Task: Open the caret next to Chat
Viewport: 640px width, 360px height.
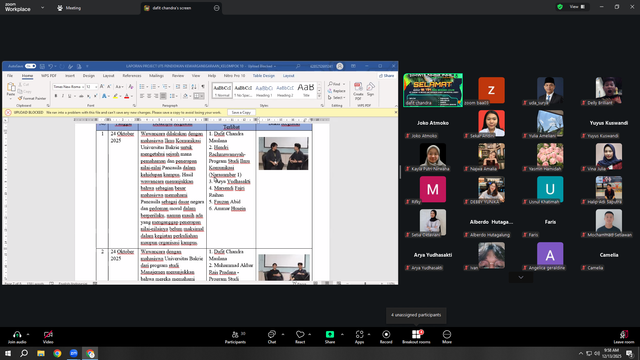Action: point(283,334)
